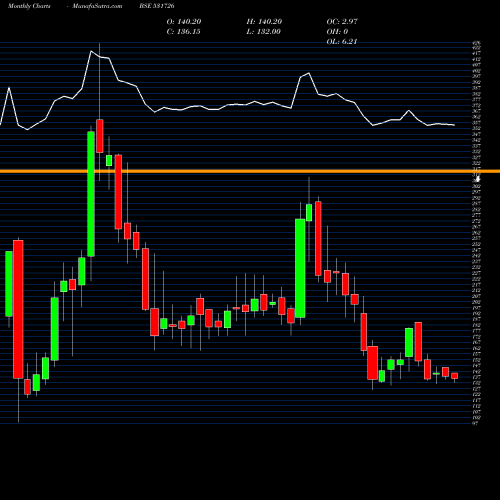The image size is (500, 500).
Task: Click the orange horizontal price level line
Action: (x=250, y=171)
